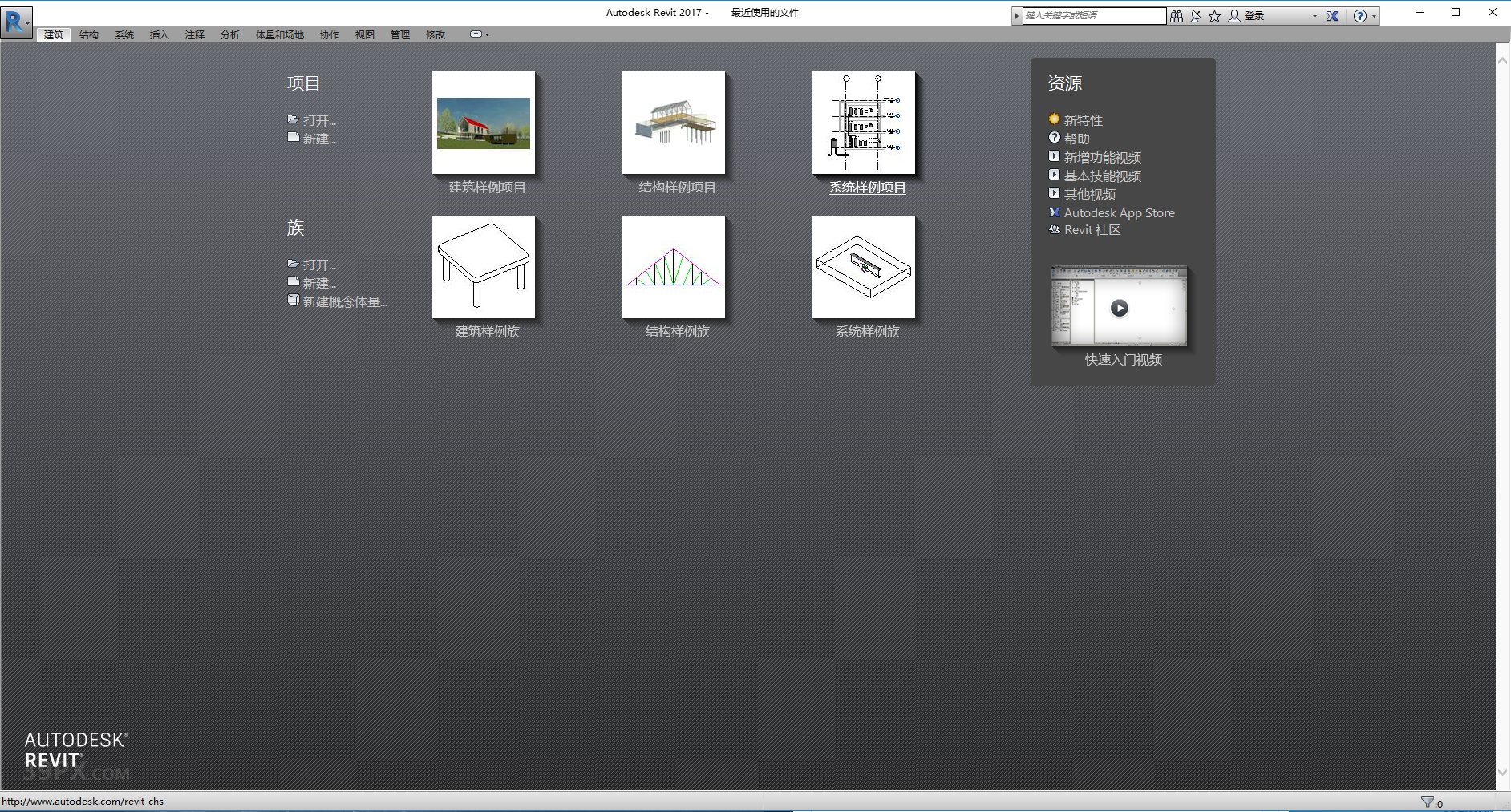The width and height of the screenshot is (1511, 812).
Task: Click the 系统样例项目 text link
Action: tap(868, 188)
